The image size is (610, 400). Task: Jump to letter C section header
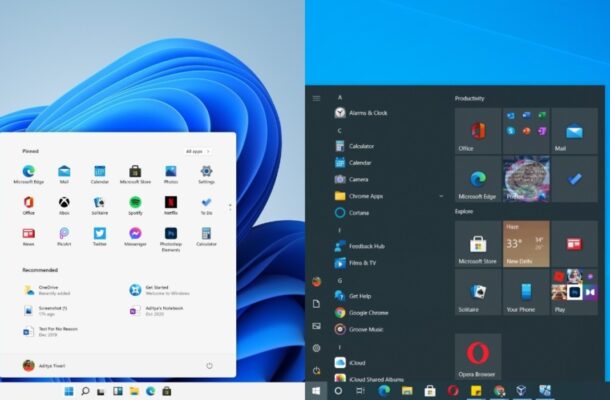[340, 130]
